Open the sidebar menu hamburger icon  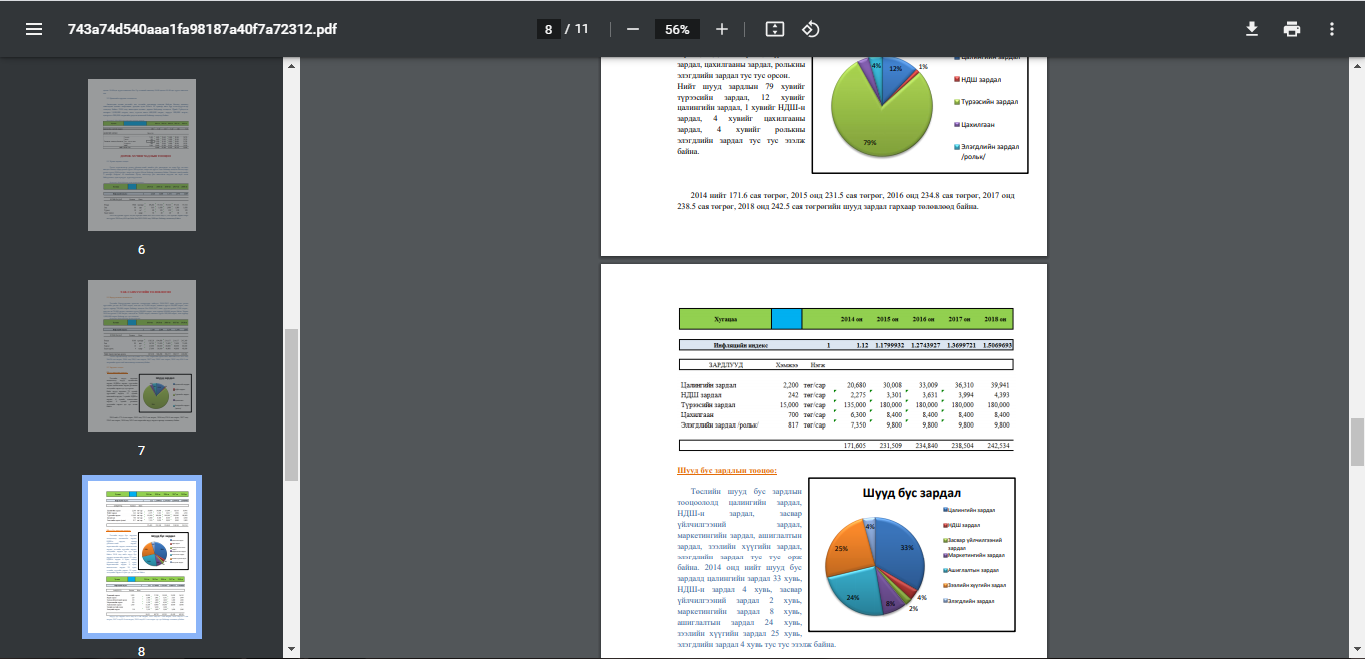pos(34,29)
